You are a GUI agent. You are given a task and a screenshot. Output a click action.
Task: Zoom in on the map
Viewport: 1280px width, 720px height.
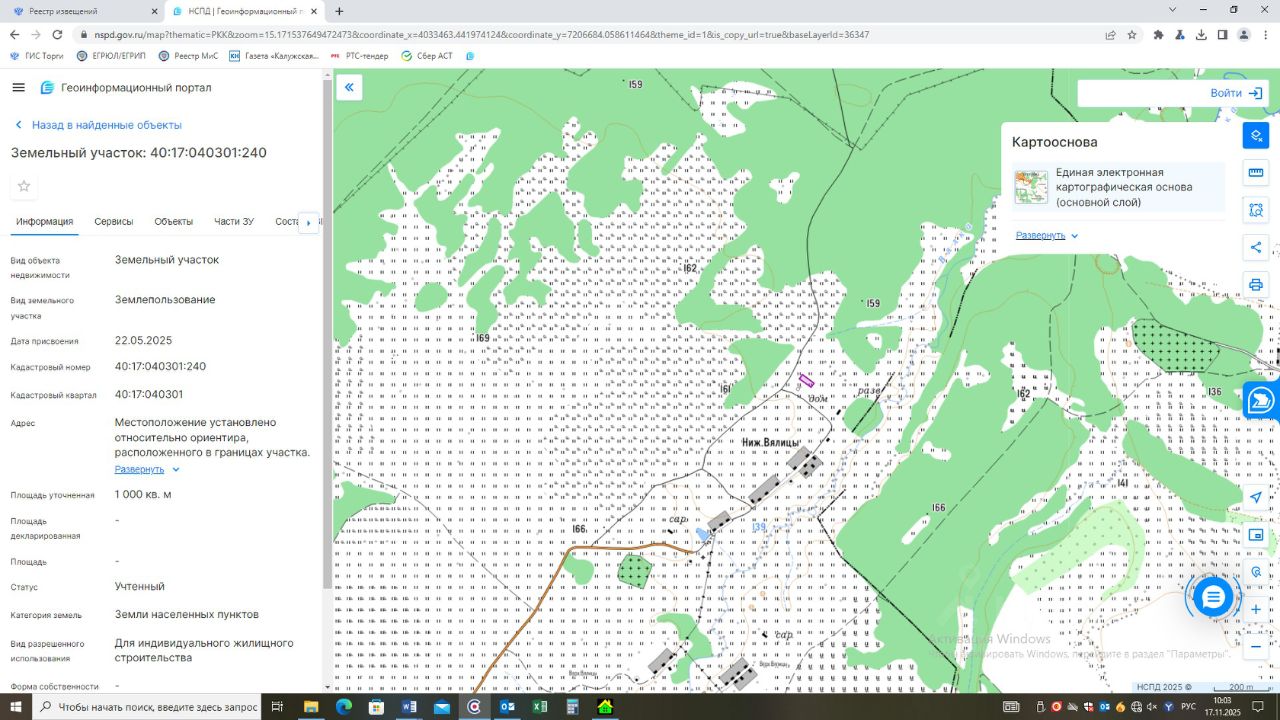[x=1256, y=609]
